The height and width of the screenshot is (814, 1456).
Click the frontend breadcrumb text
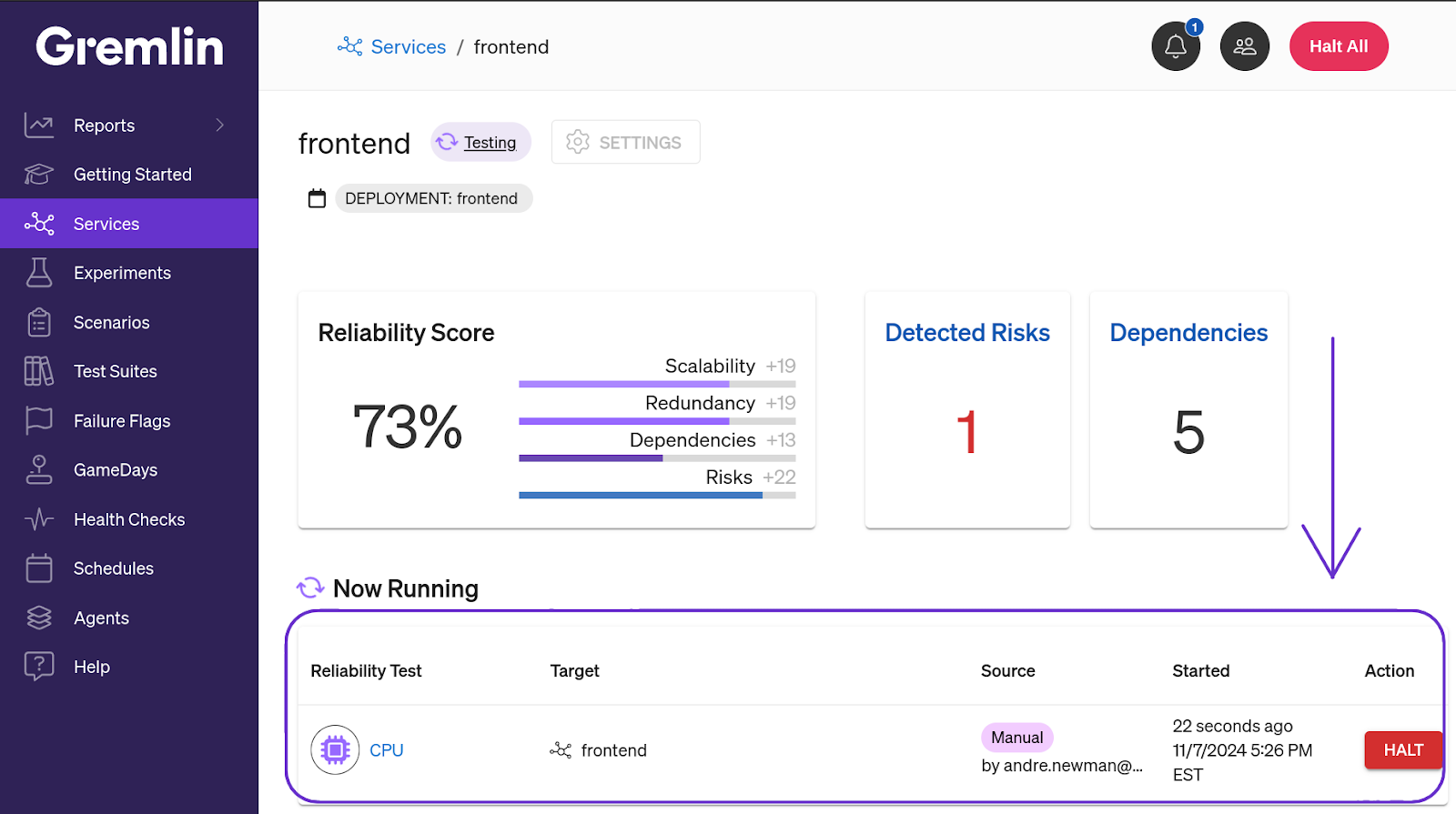(511, 47)
